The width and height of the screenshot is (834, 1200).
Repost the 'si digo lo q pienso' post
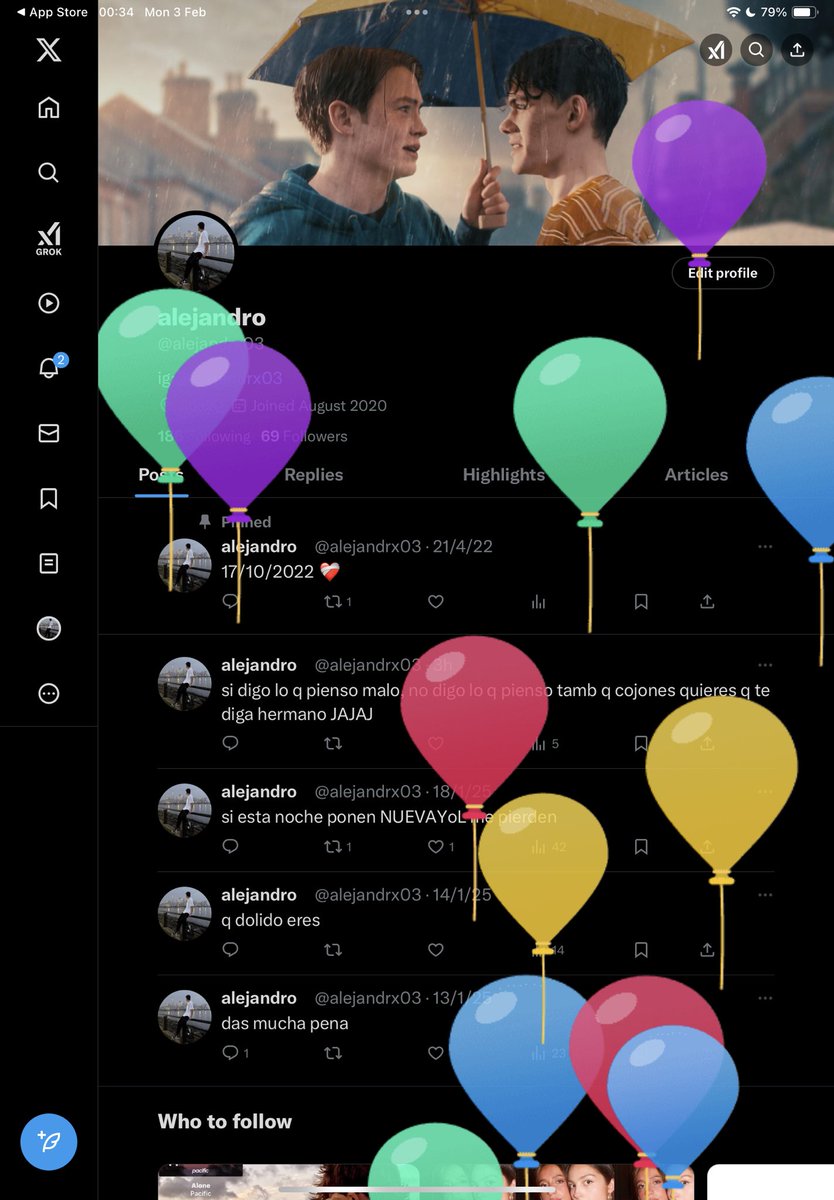coord(333,743)
